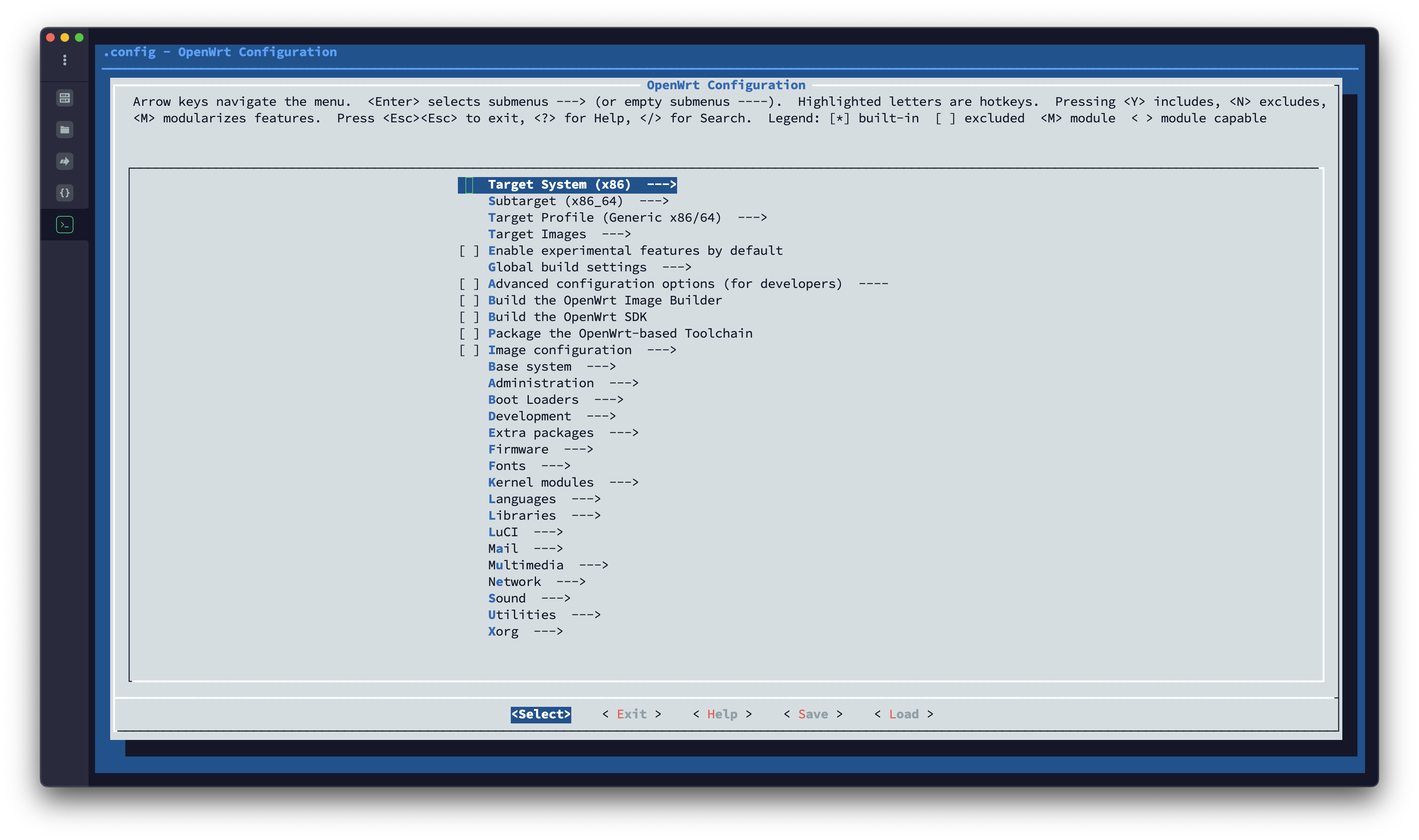Open the three-dot vertical menu
The width and height of the screenshot is (1419, 840).
pos(64,60)
